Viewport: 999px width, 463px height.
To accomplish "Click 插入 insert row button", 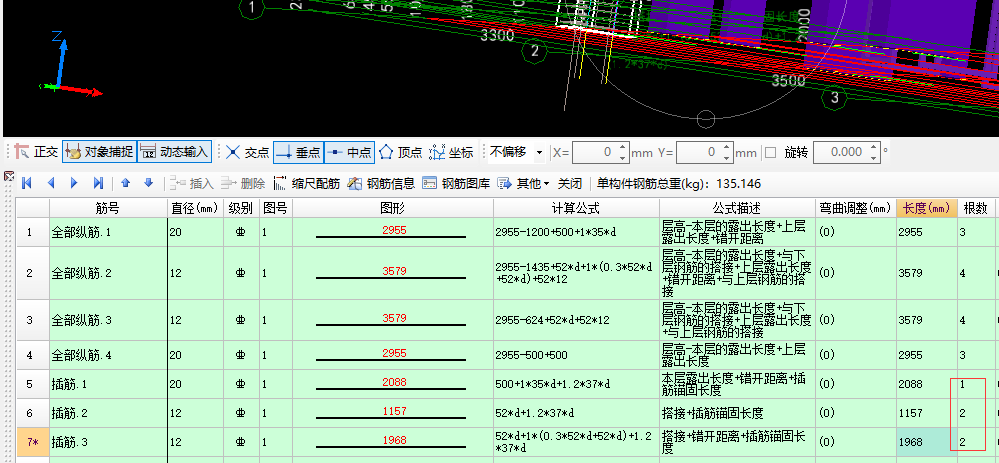I will coord(192,184).
